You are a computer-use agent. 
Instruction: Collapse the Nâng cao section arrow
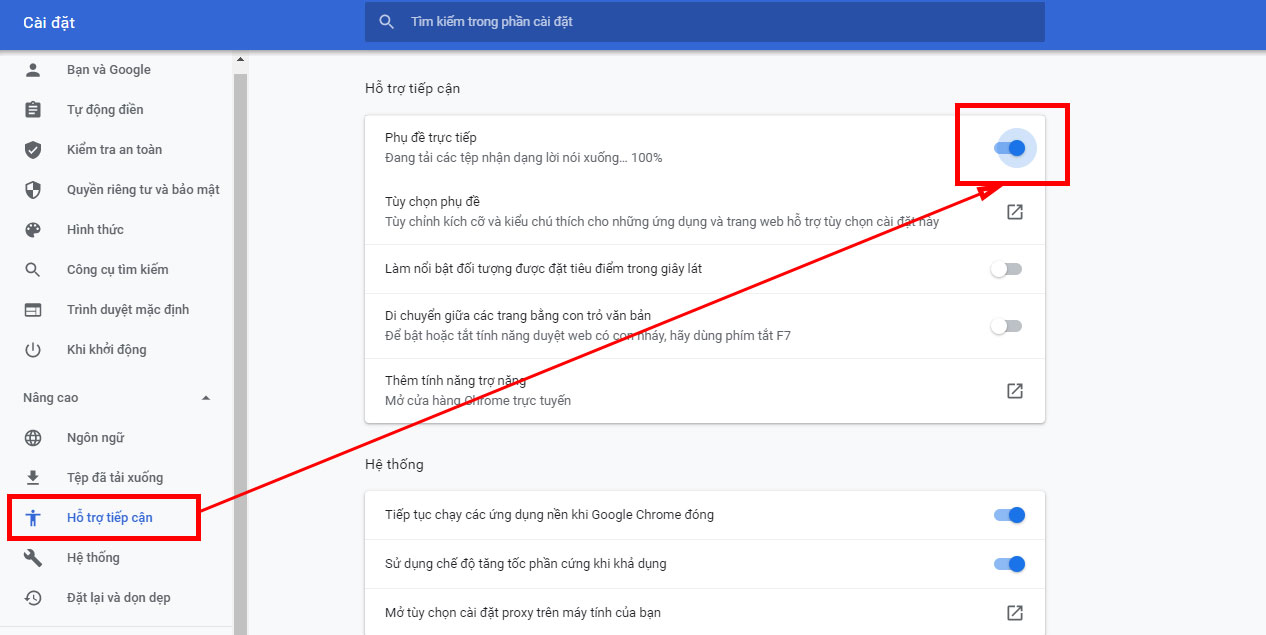(x=206, y=398)
